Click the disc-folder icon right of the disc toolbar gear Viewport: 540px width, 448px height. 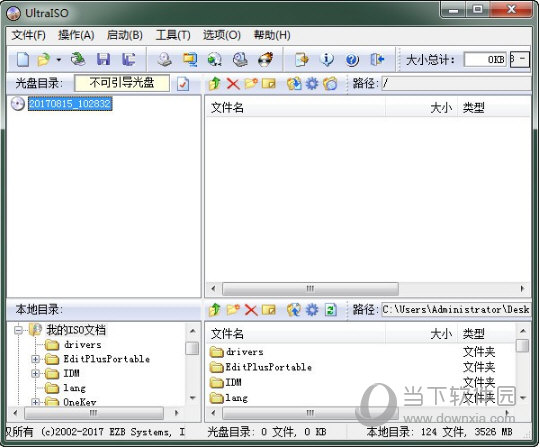click(x=330, y=84)
